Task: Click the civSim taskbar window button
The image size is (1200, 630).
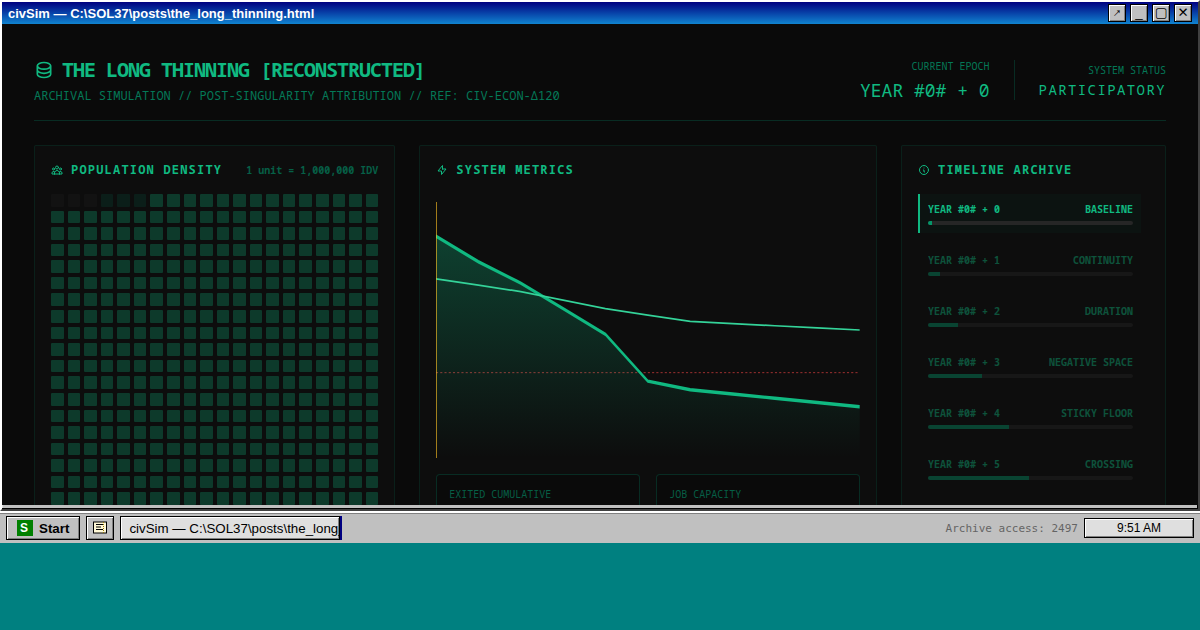Action: click(x=231, y=528)
